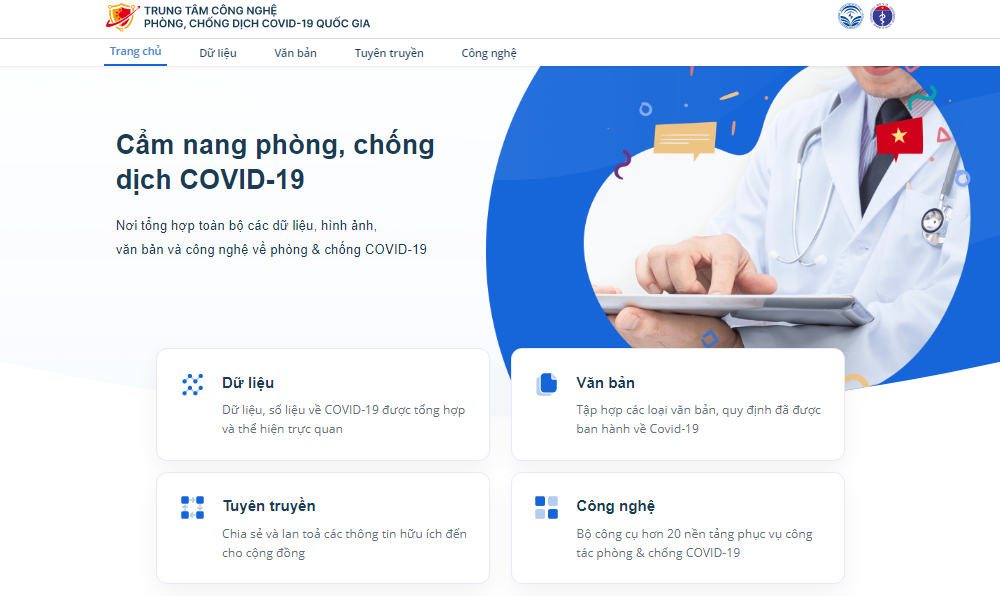This screenshot has height=596, width=1000.
Task: Select Công nghệ in navigation bar
Action: 489,53
